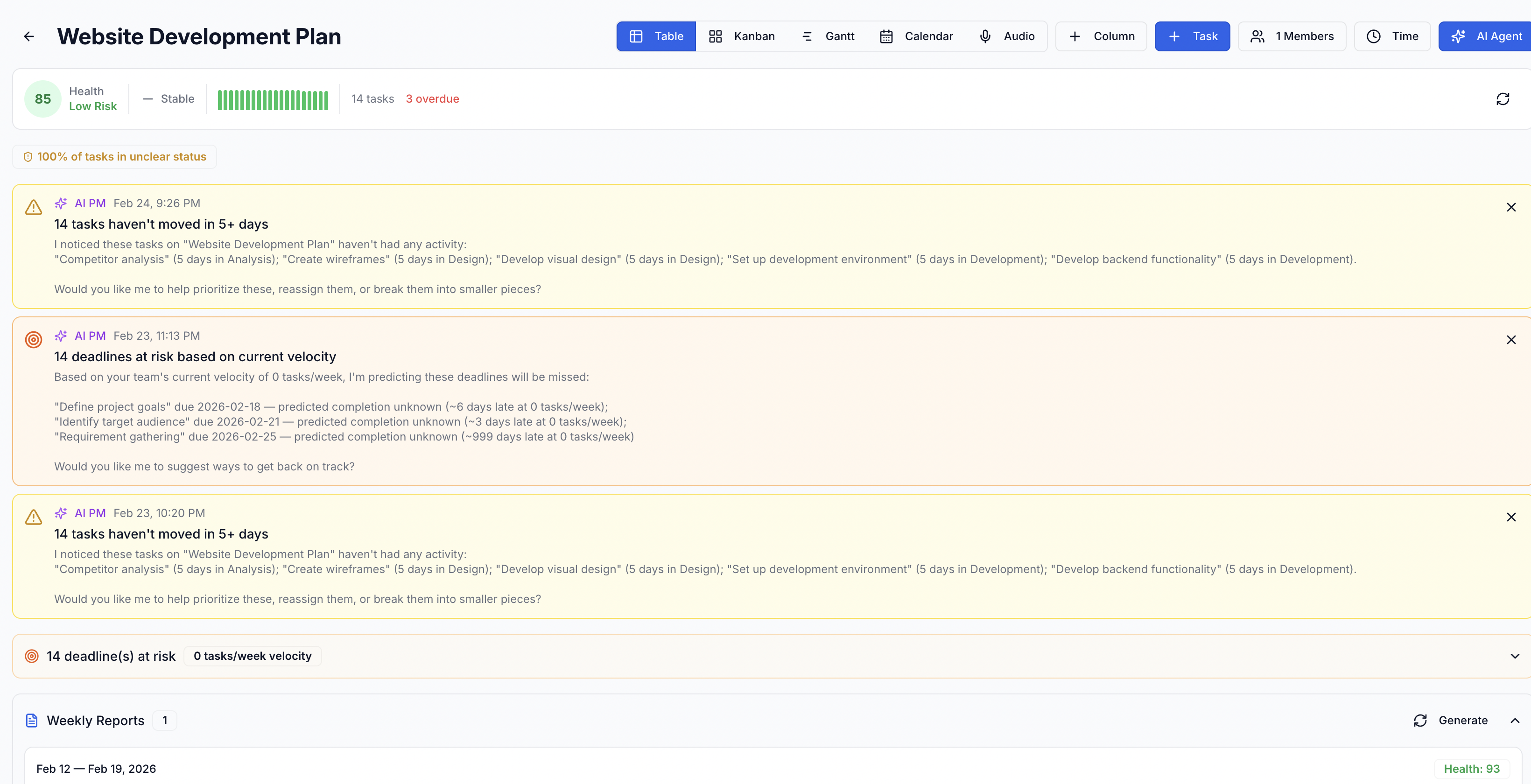
Task: Click the green health progress bar
Action: coord(273,98)
